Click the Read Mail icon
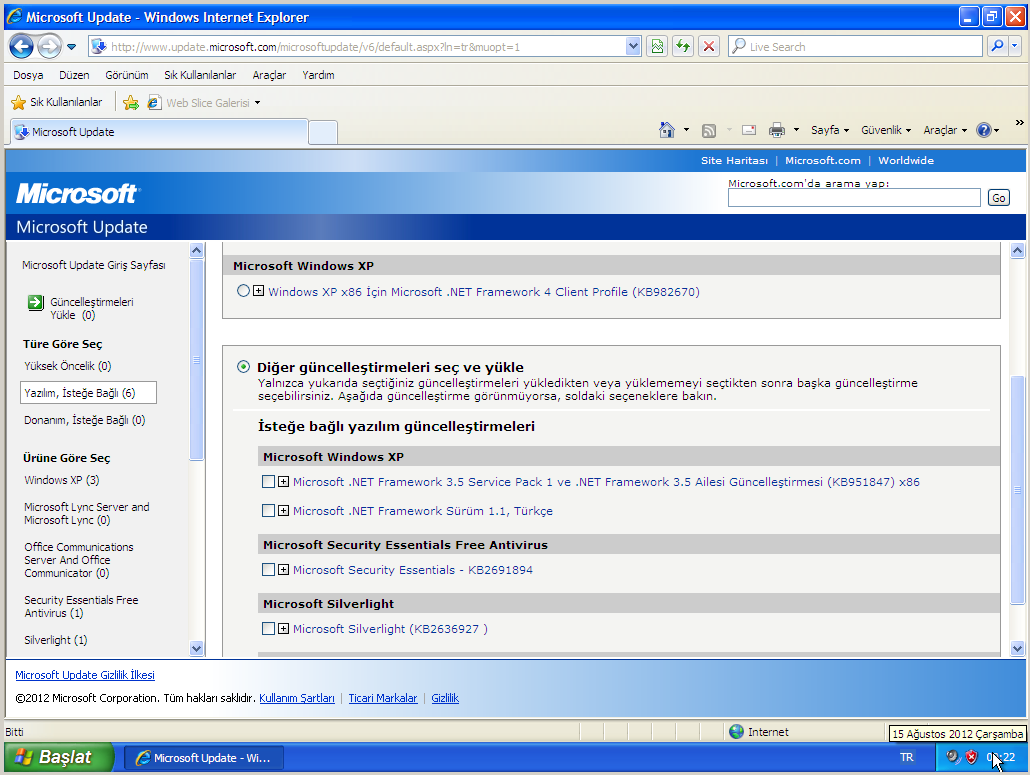1030x775 pixels. [x=749, y=130]
